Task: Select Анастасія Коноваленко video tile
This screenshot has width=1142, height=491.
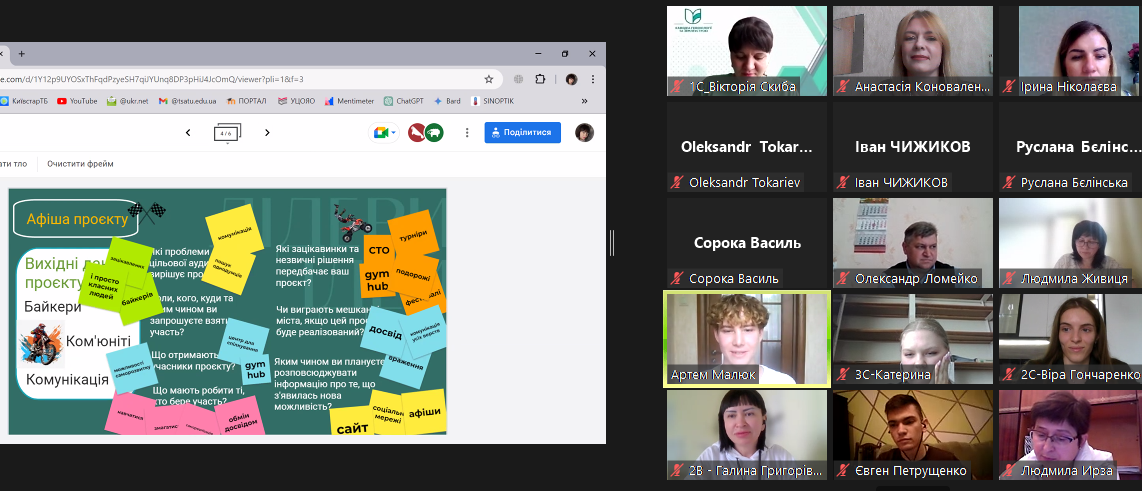Action: pyautogui.click(x=913, y=50)
